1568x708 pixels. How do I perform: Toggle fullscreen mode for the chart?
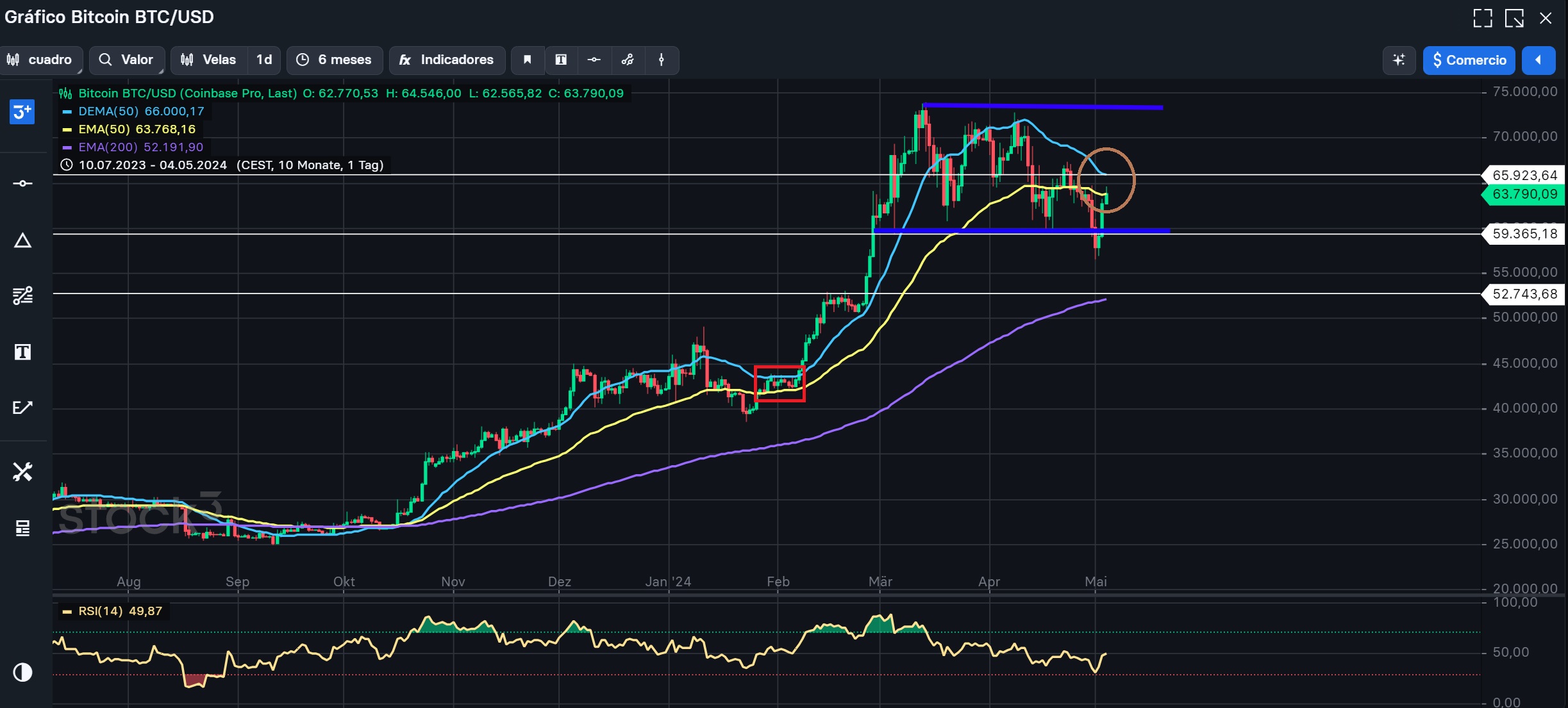coord(1482,18)
